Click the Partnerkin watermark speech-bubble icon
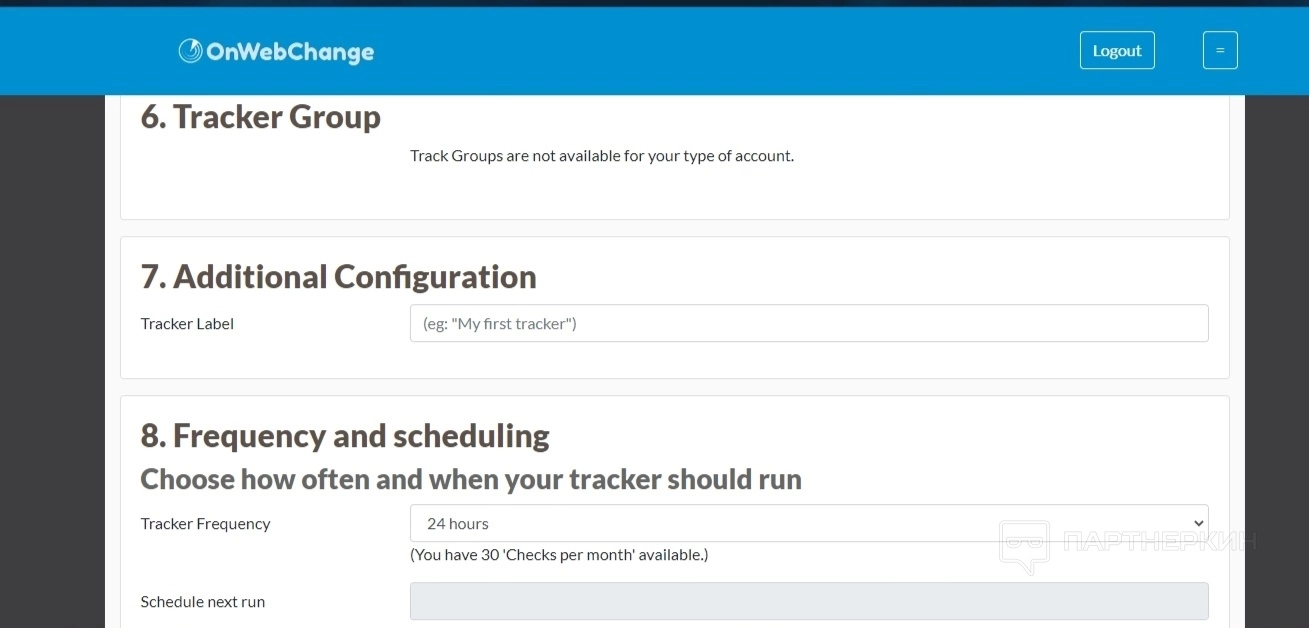 pyautogui.click(x=1024, y=546)
